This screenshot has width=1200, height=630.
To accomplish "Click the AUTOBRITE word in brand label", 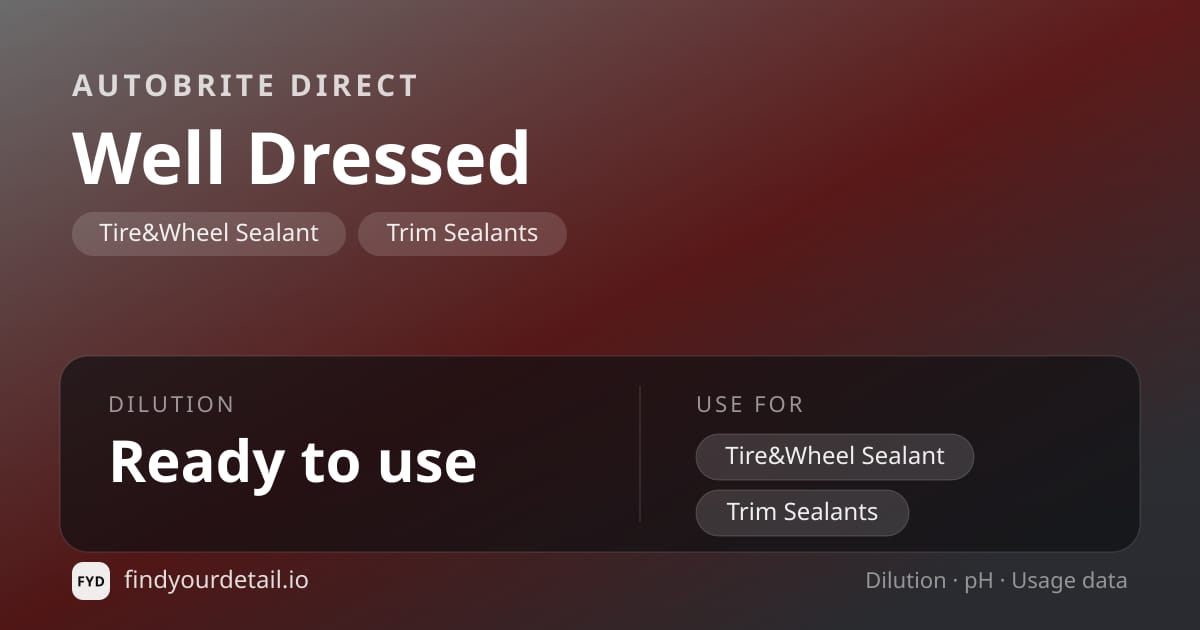I will coord(172,86).
